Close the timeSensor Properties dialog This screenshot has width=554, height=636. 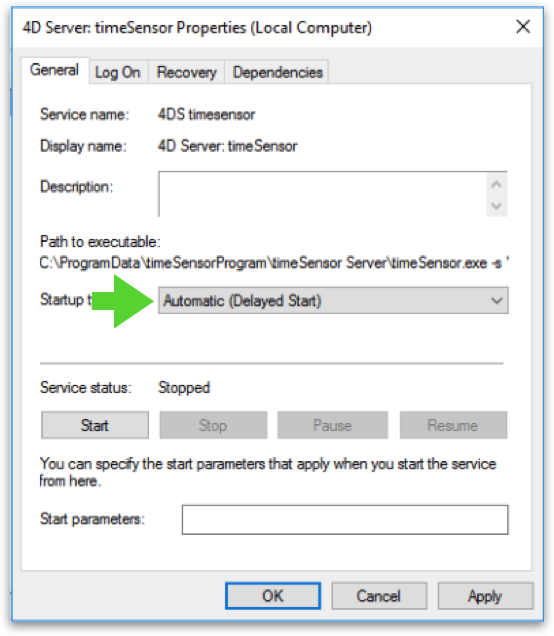coord(523,27)
